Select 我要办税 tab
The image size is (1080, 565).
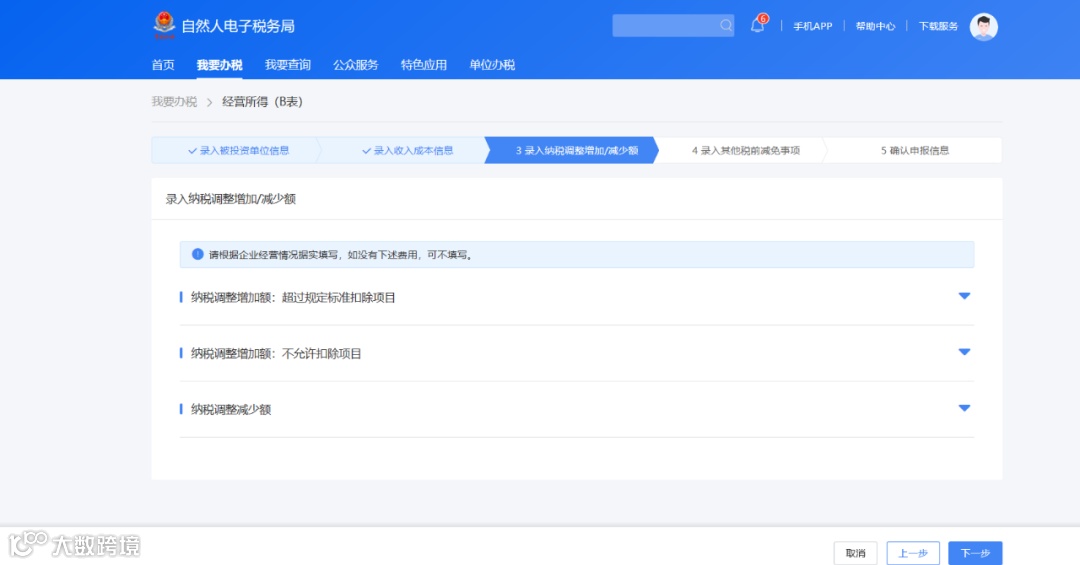[219, 65]
